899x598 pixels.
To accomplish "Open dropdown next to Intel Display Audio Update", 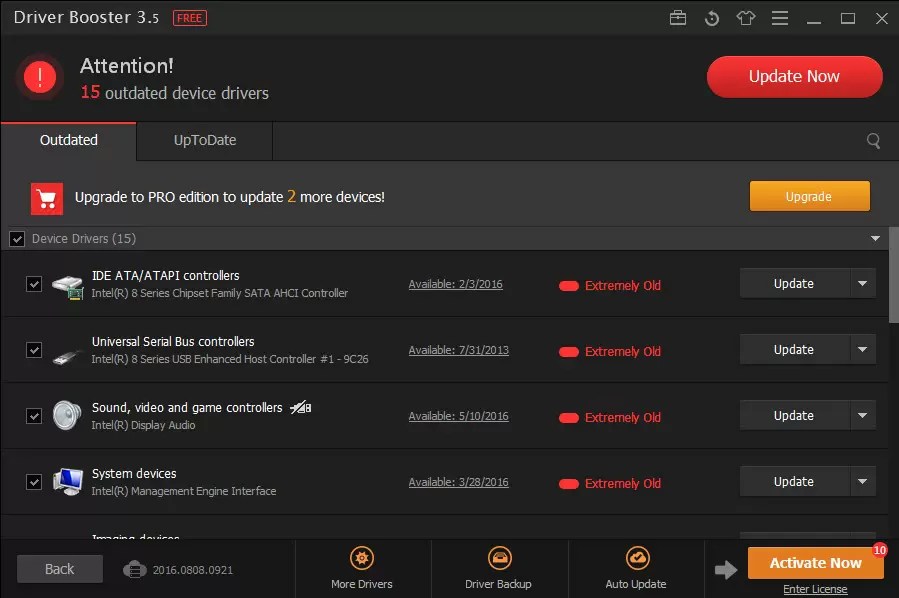I will [x=862, y=415].
